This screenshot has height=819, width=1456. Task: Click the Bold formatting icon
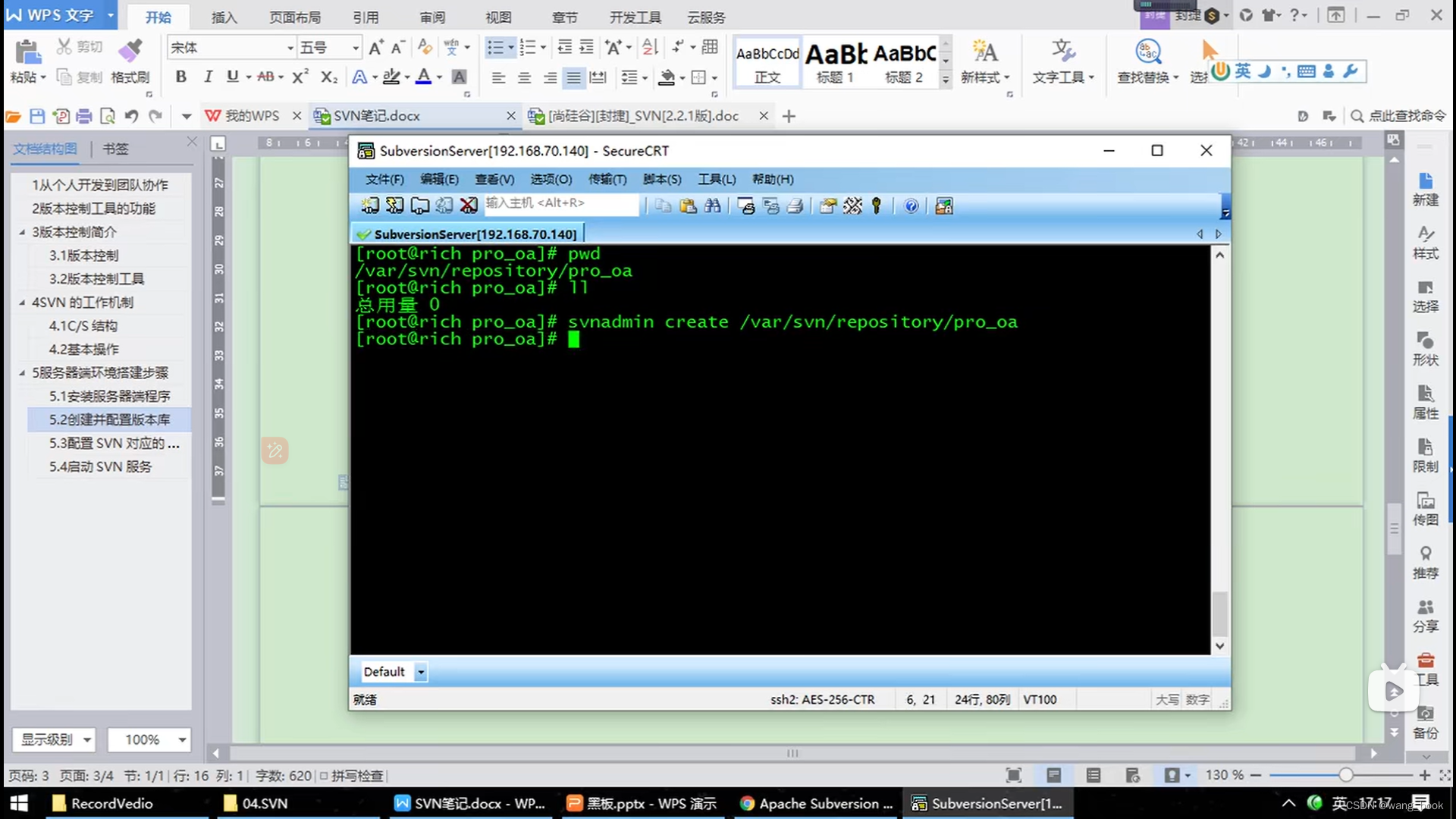pos(180,77)
